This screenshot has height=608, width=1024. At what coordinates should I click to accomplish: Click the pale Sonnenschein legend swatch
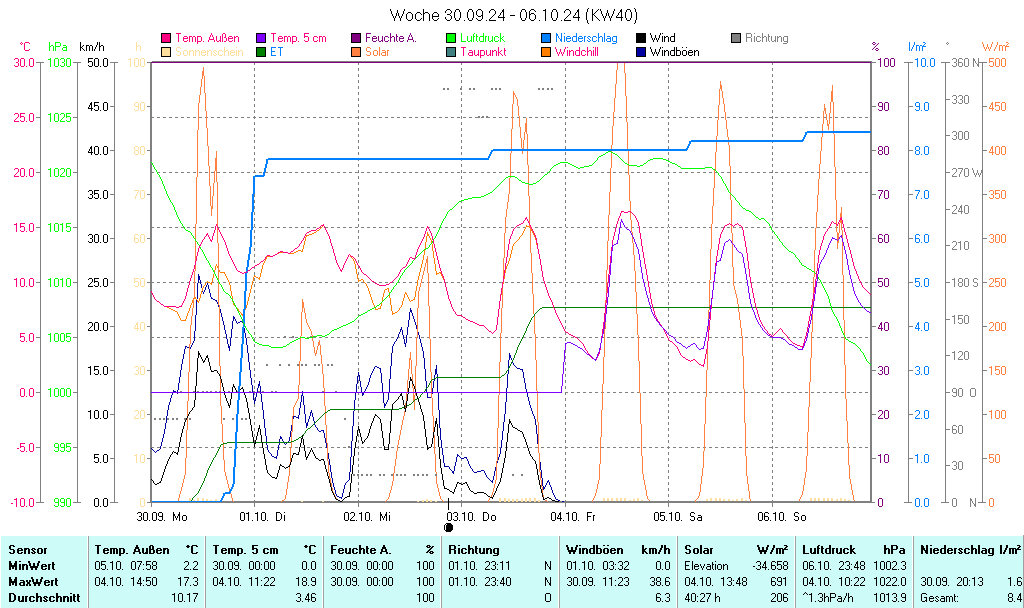(167, 52)
